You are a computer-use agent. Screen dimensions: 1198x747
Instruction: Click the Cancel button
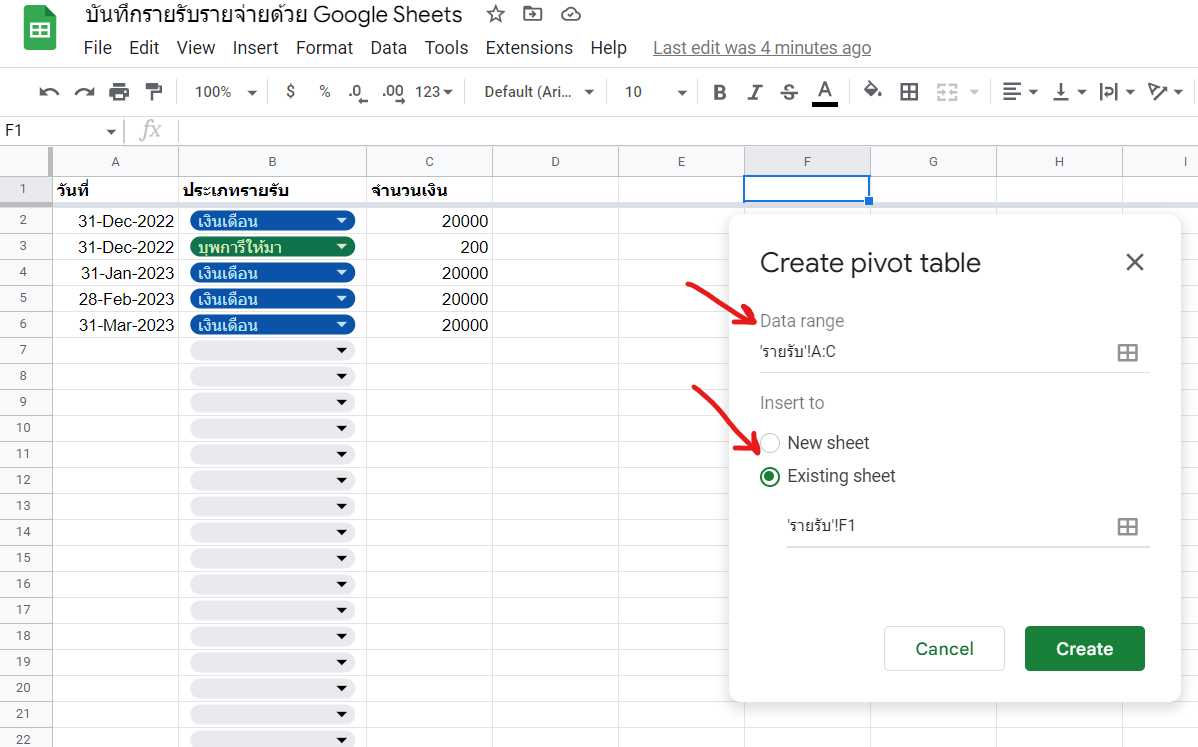pyautogui.click(x=944, y=648)
